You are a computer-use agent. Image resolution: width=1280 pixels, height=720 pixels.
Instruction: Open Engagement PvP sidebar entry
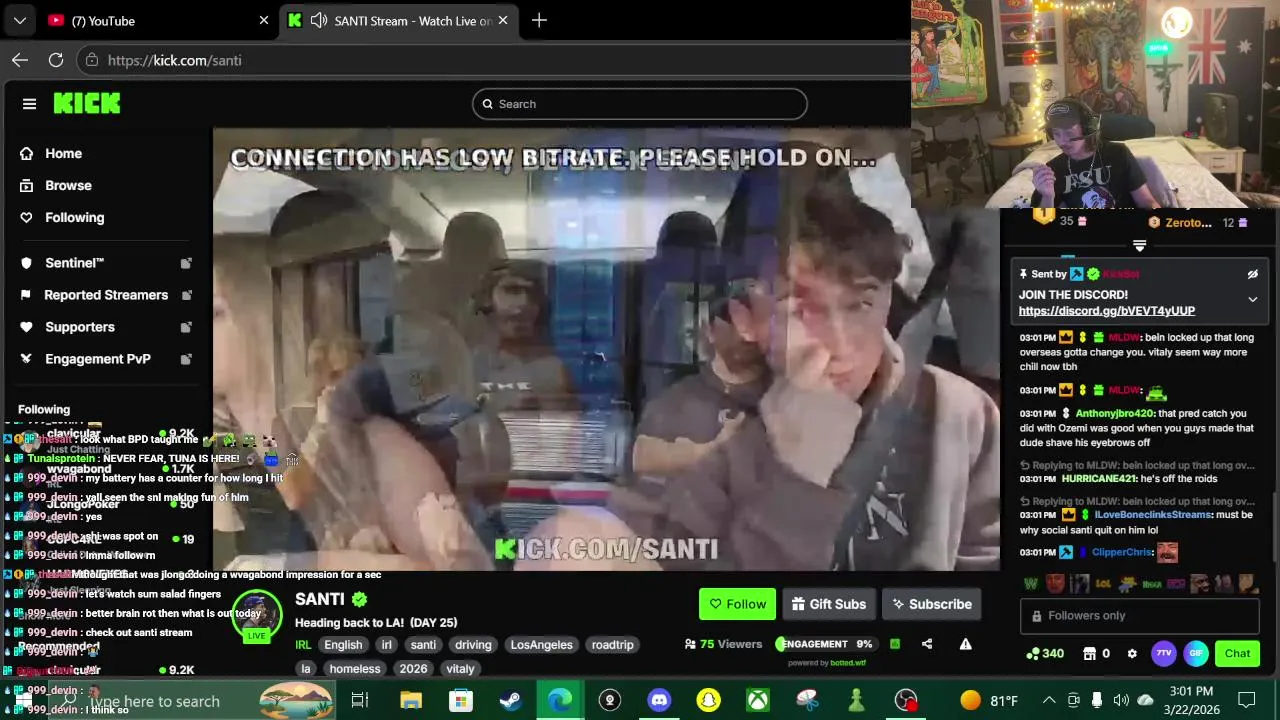coord(104,359)
